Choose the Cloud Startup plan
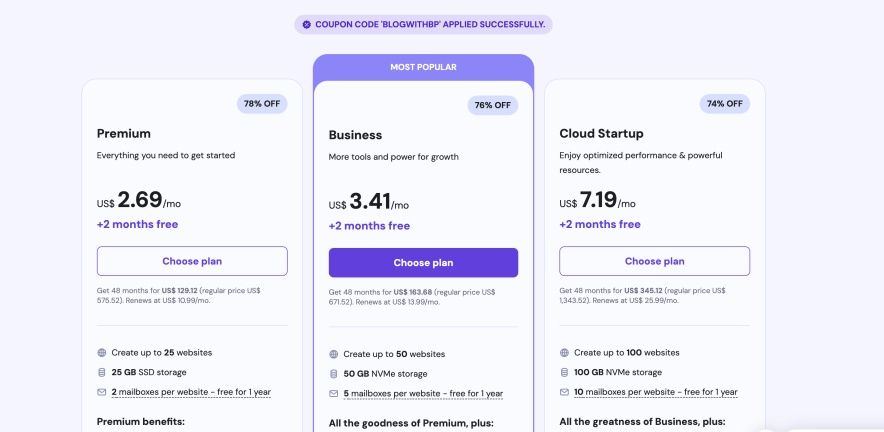Image resolution: width=884 pixels, height=432 pixels. pyautogui.click(x=654, y=261)
